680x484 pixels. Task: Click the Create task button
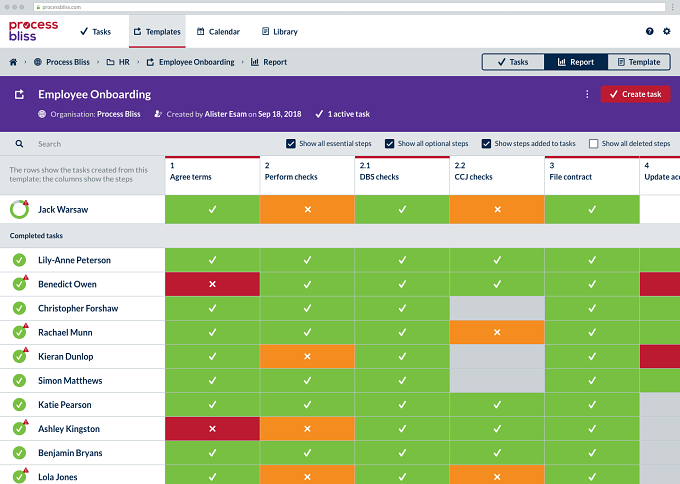point(635,94)
